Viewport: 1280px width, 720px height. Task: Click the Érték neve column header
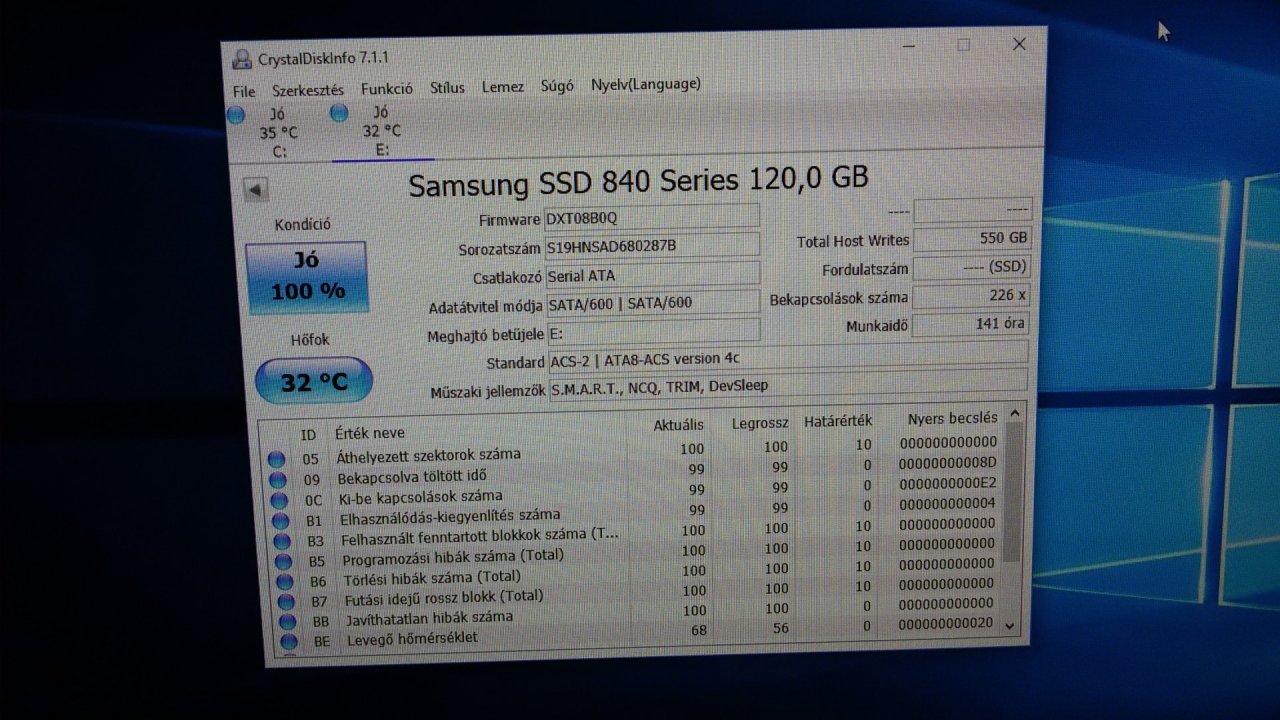point(370,433)
